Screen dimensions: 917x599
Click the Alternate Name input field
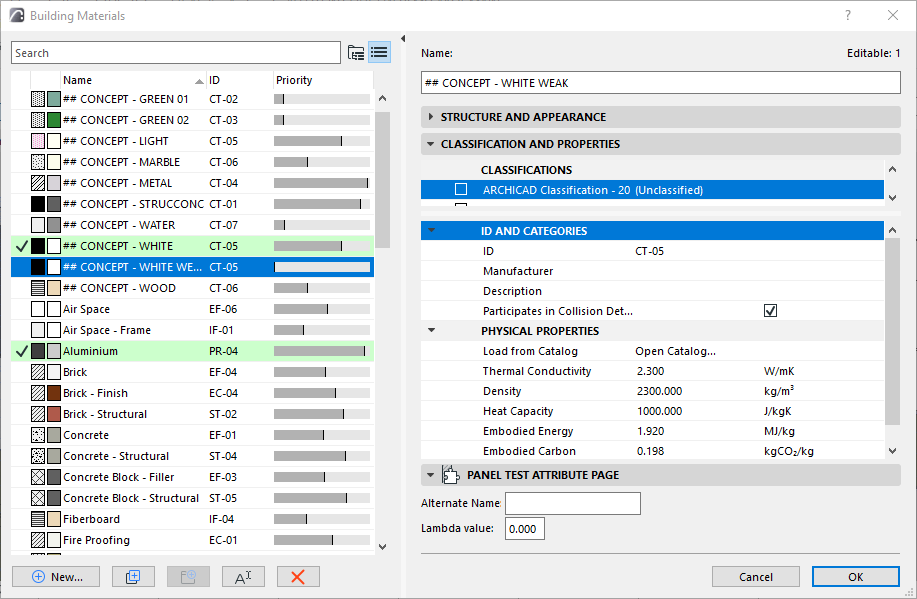tap(573, 503)
